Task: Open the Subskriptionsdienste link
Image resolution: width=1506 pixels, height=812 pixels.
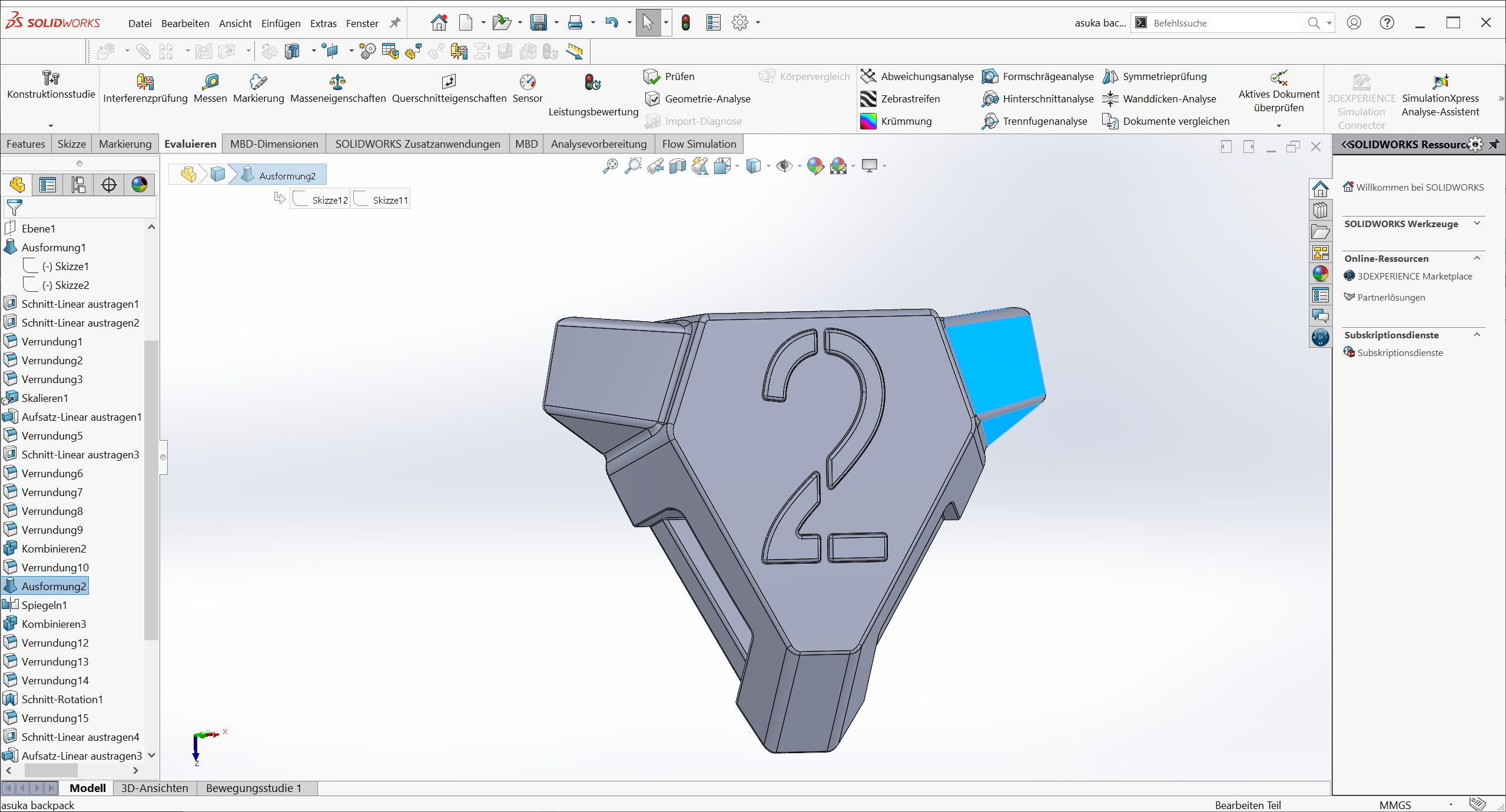Action: 1399,352
